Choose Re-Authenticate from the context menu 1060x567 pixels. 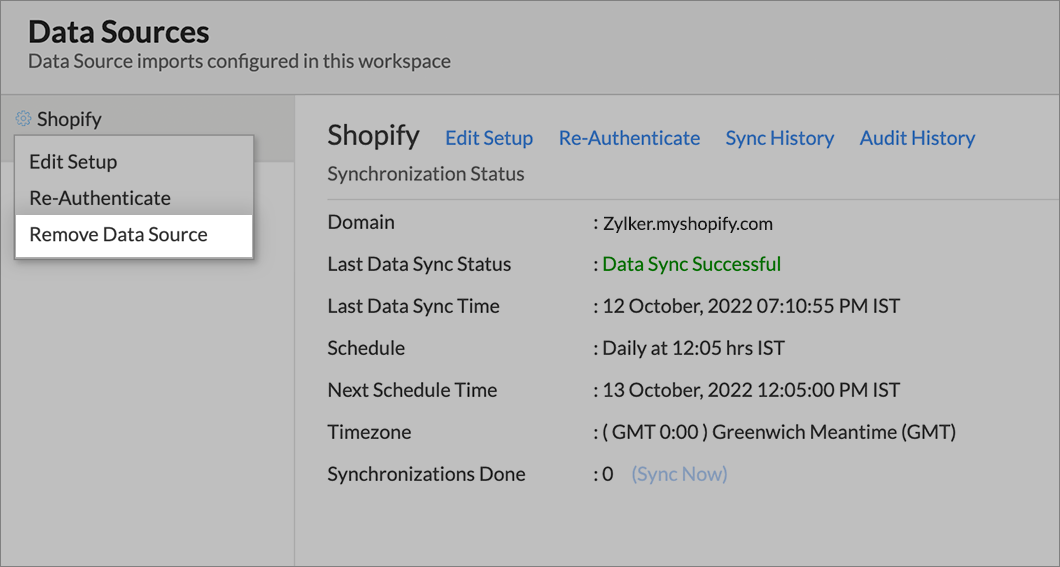100,198
